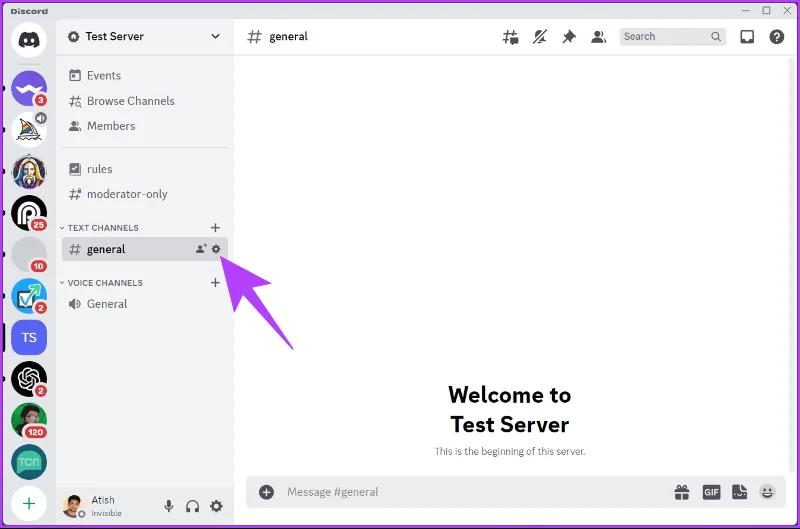The width and height of the screenshot is (800, 529).
Task: Open Atish user avatar status
Action: [x=73, y=506]
